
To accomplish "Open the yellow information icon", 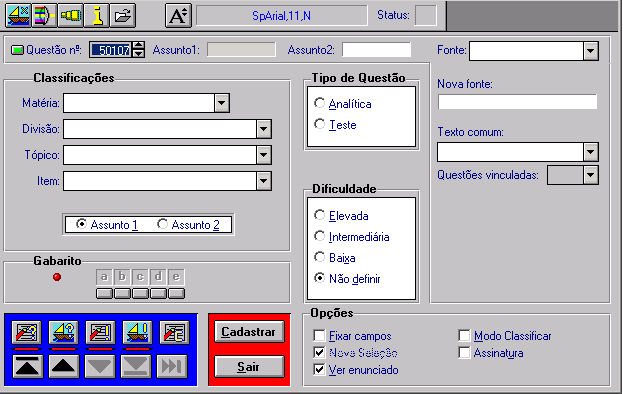I will tap(97, 15).
